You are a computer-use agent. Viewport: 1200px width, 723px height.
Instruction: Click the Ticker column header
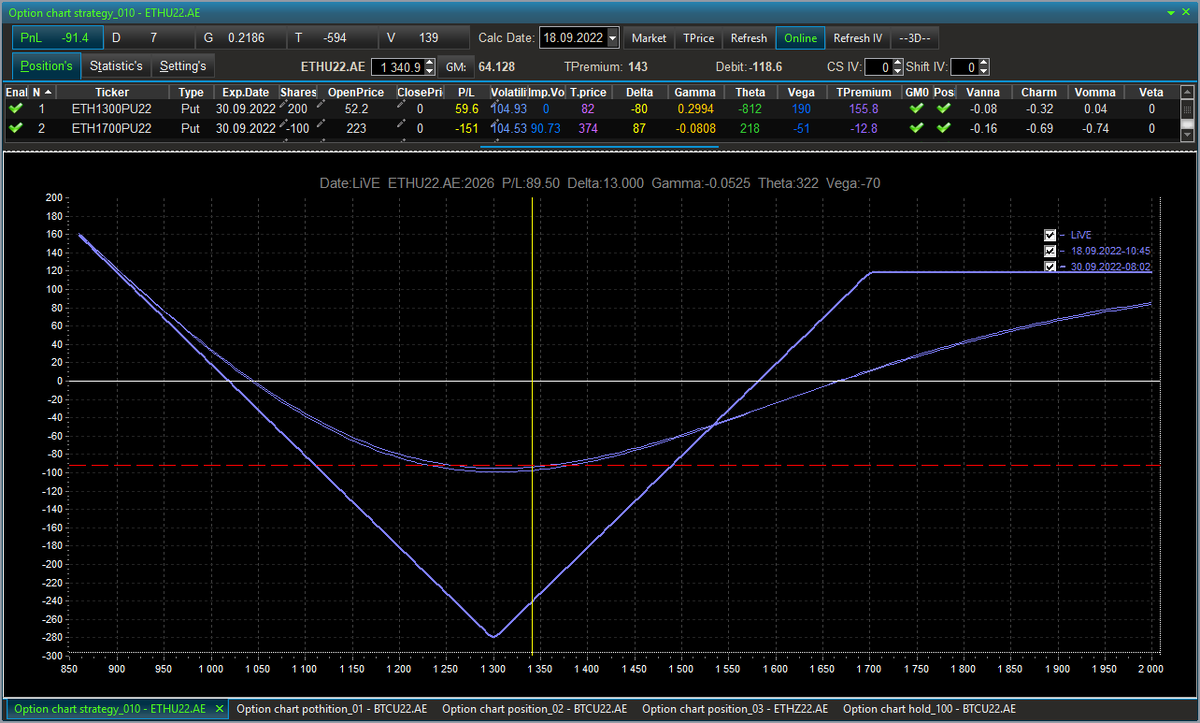coord(112,92)
